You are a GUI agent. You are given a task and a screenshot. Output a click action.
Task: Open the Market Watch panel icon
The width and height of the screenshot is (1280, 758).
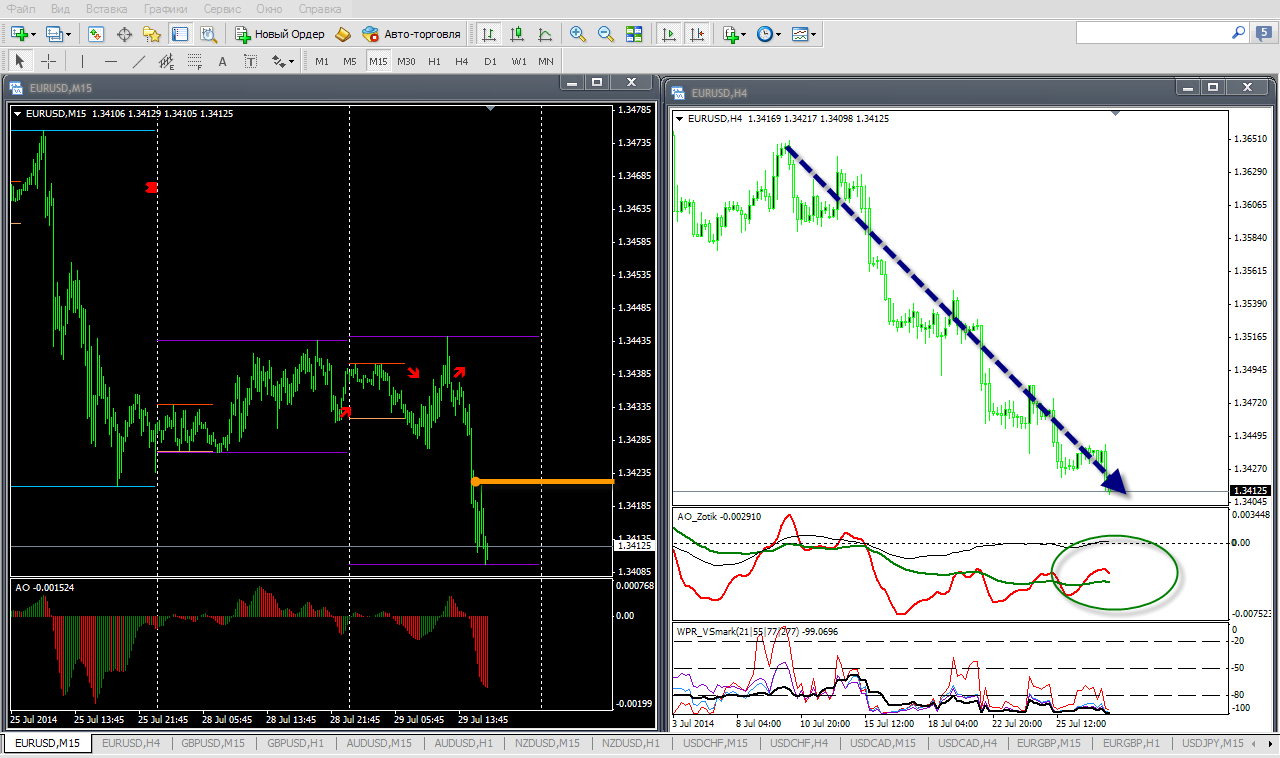[x=96, y=34]
